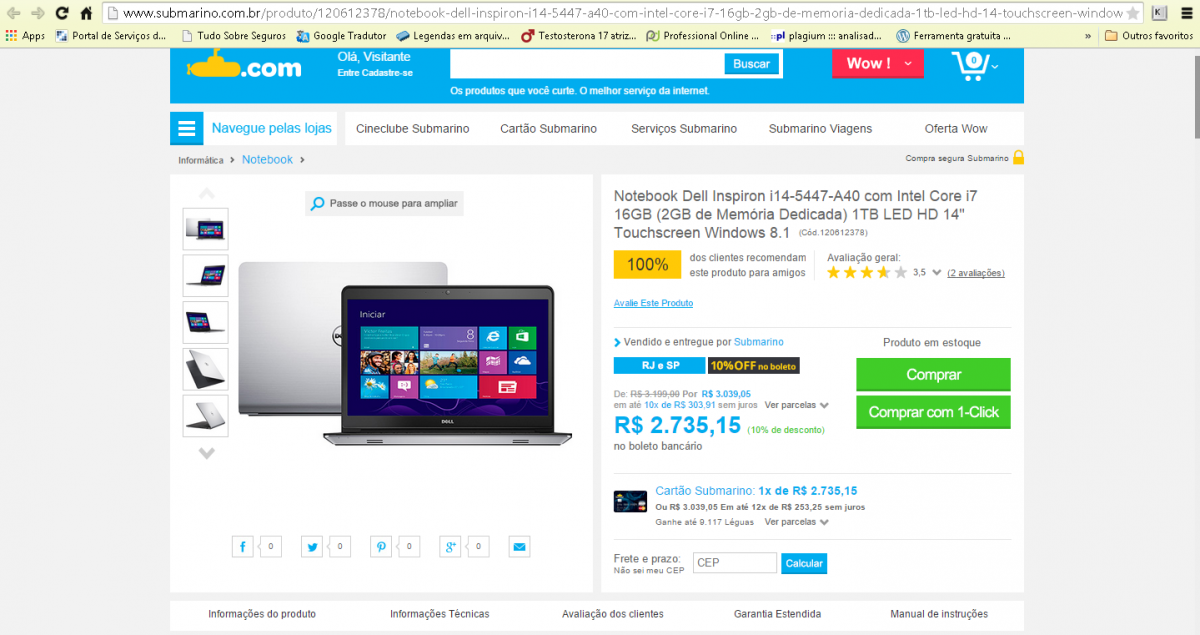
Task: Go to Cartão Submarino menu item
Action: click(x=548, y=128)
